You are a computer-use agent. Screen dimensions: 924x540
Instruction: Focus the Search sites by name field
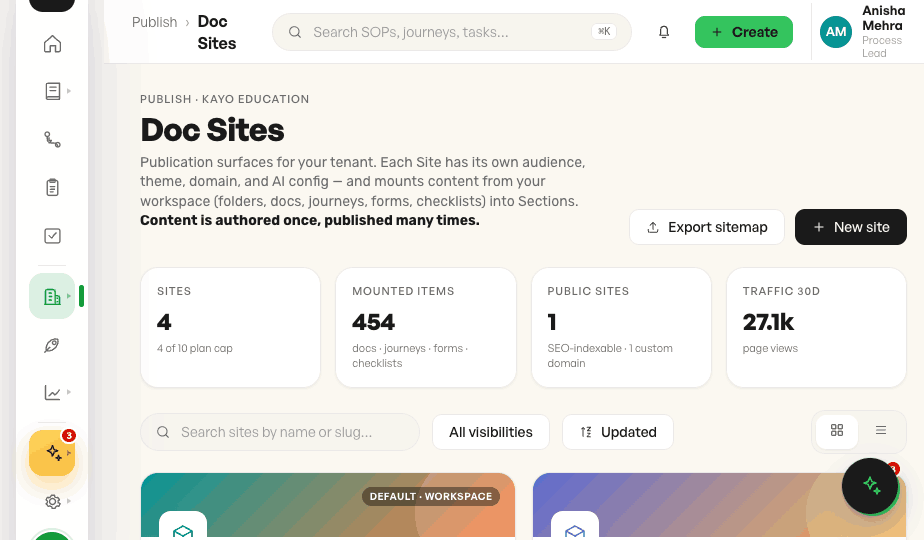(x=280, y=432)
